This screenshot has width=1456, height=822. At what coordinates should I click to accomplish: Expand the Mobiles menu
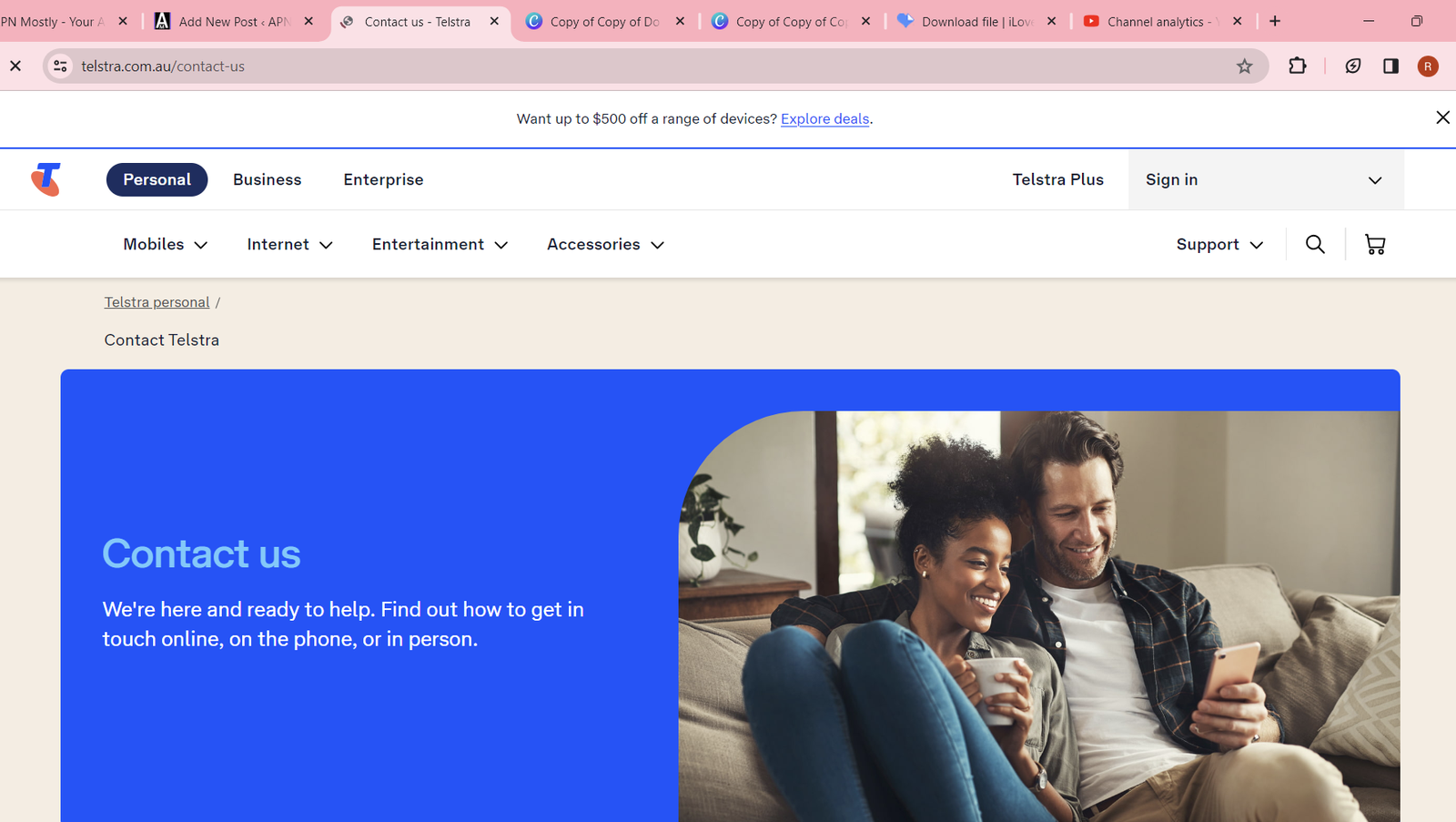165,244
